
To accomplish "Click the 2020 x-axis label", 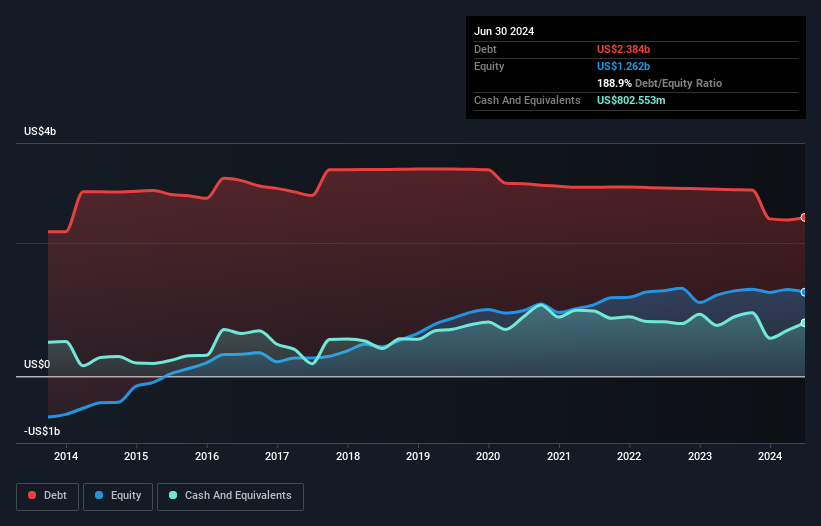I will pyautogui.click(x=488, y=456).
